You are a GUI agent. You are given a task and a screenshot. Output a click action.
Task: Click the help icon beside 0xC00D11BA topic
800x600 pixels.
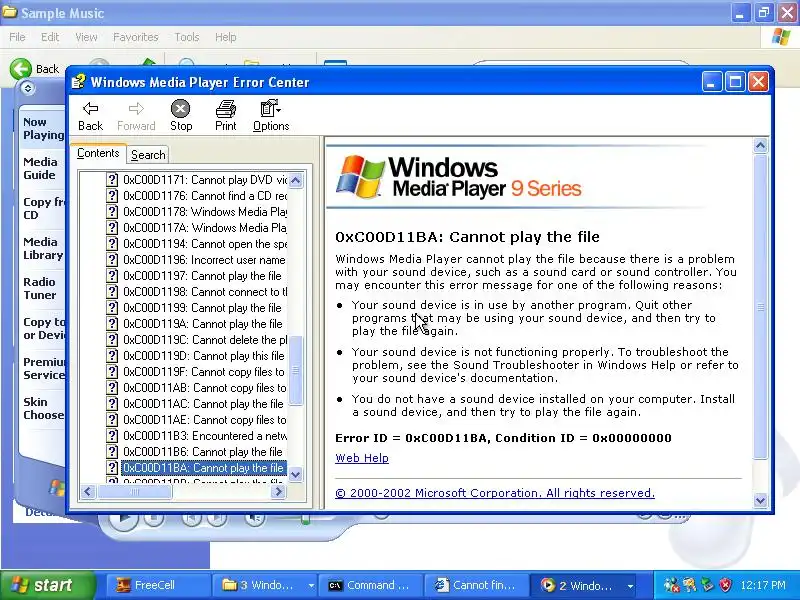pyautogui.click(x=112, y=467)
